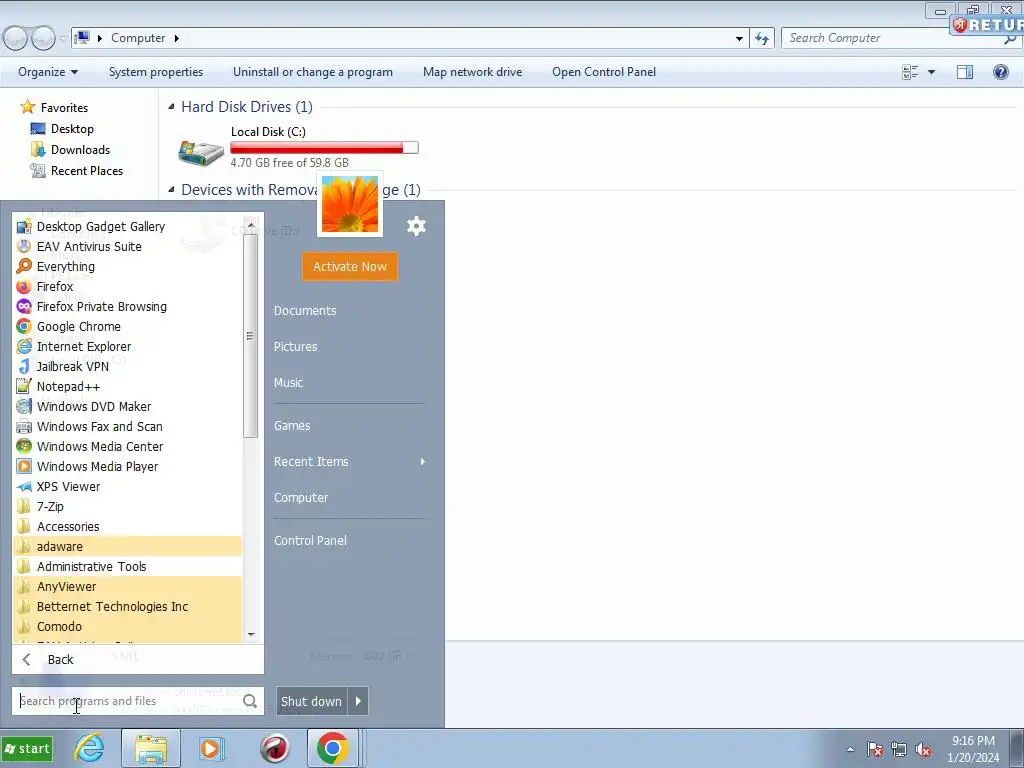Viewport: 1024px width, 768px height.
Task: Open Documents from the start menu
Action: pyautogui.click(x=305, y=311)
